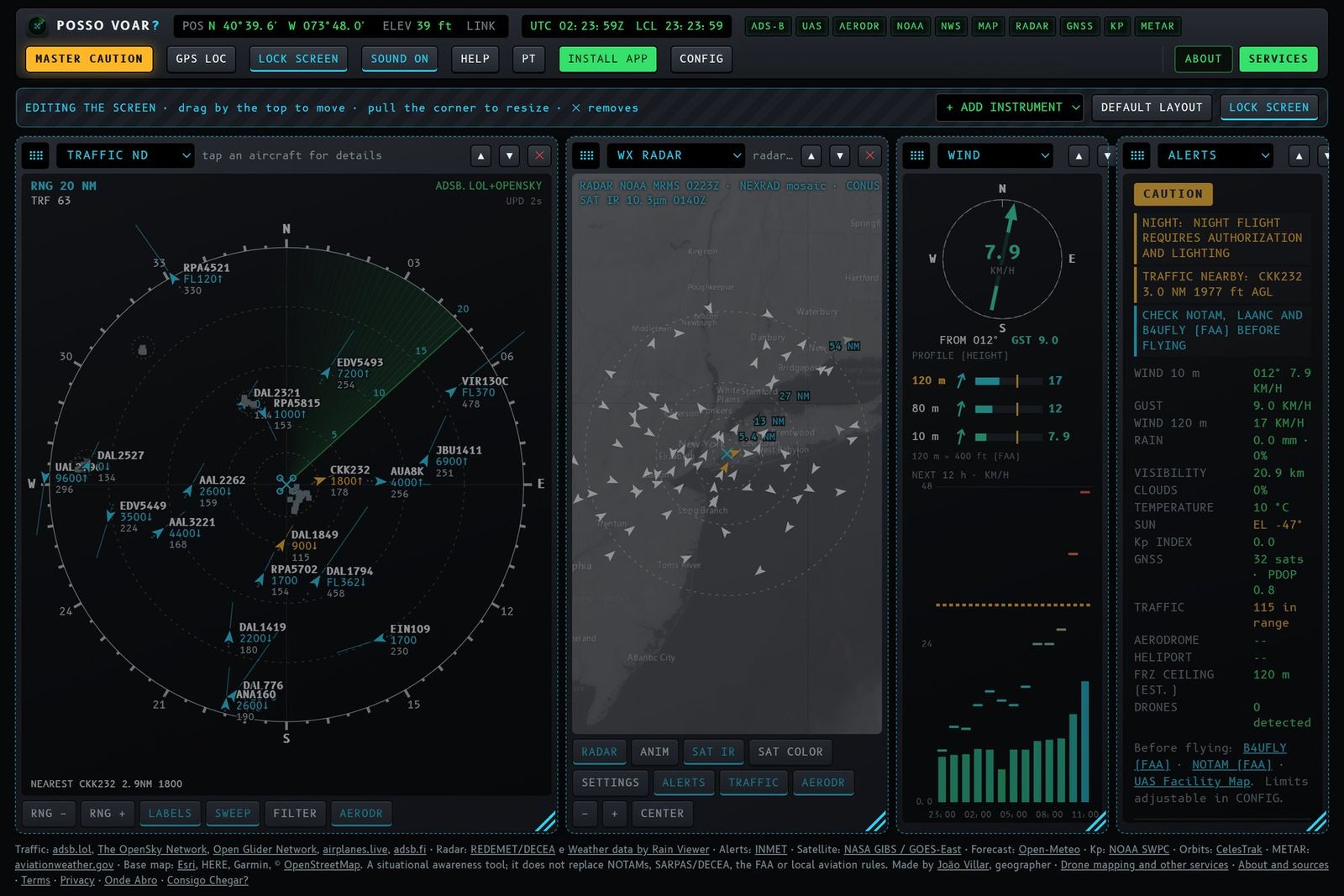Toggle SWEEP on the traffic display
Viewport: 1344px width, 896px height.
click(233, 814)
